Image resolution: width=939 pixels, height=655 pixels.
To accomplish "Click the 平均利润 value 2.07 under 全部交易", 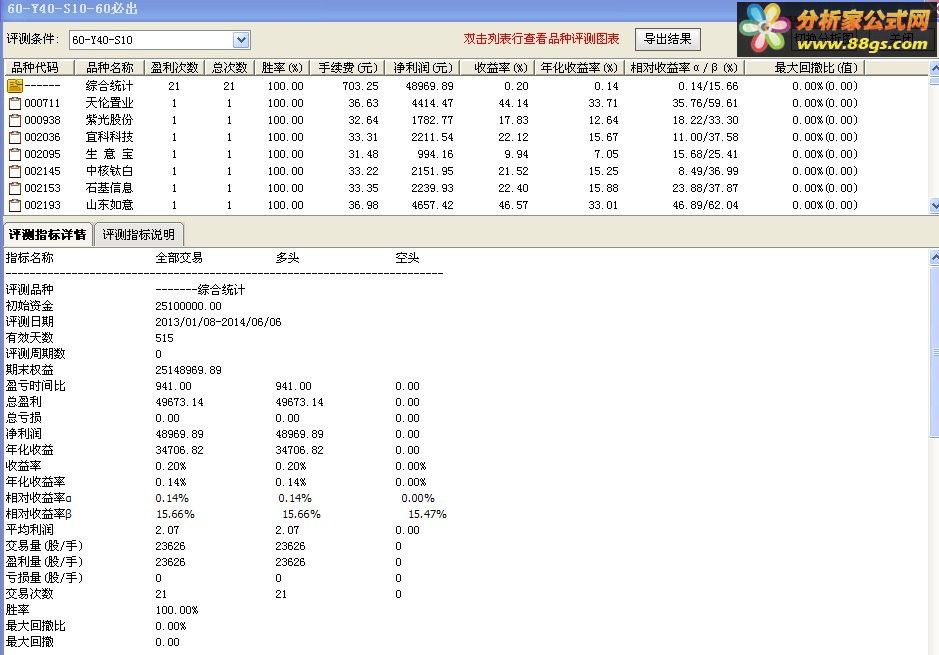I will pos(167,530).
